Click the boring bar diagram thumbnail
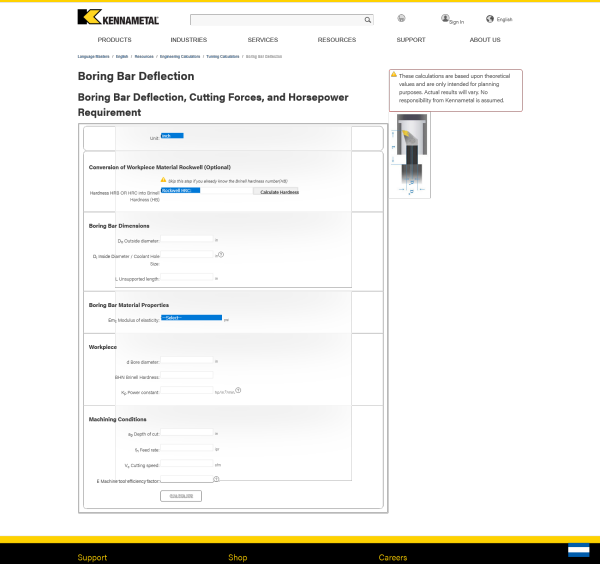Screen dimensions: 600x564 (410, 155)
